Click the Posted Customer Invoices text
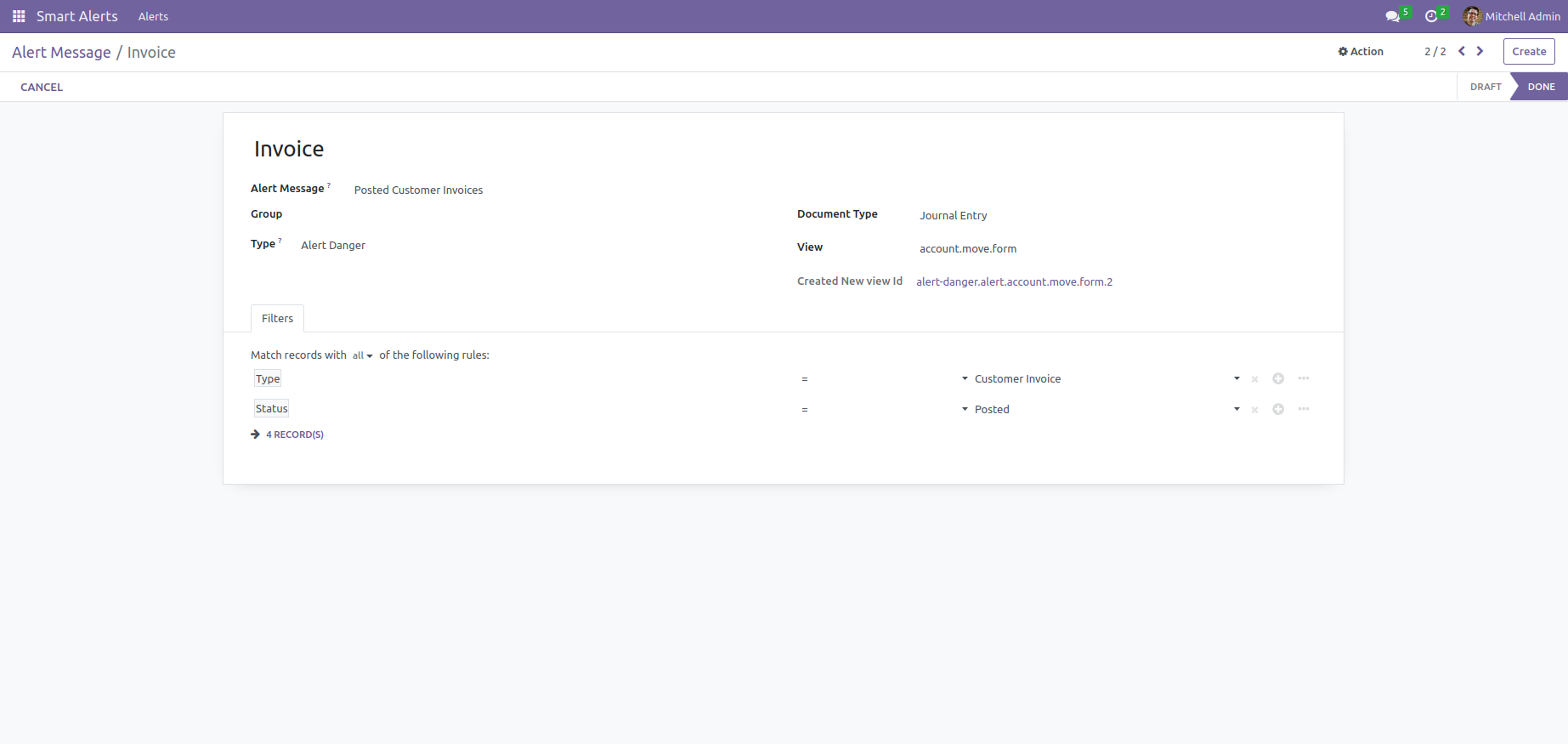The image size is (1568, 744). pyautogui.click(x=418, y=190)
